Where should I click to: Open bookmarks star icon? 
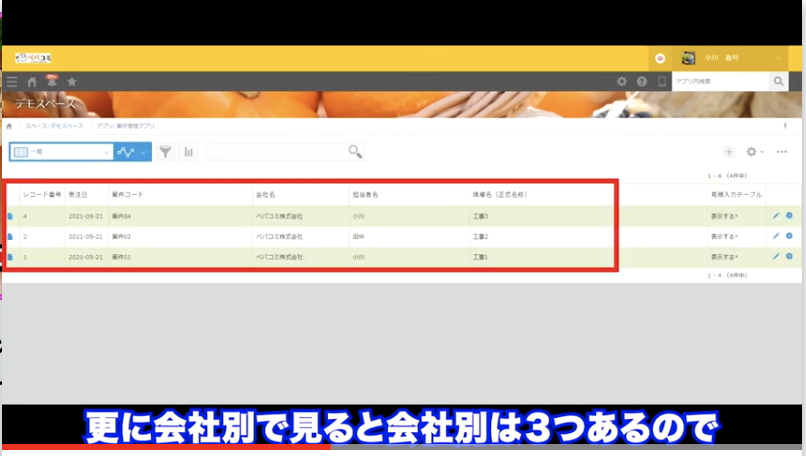coord(71,82)
